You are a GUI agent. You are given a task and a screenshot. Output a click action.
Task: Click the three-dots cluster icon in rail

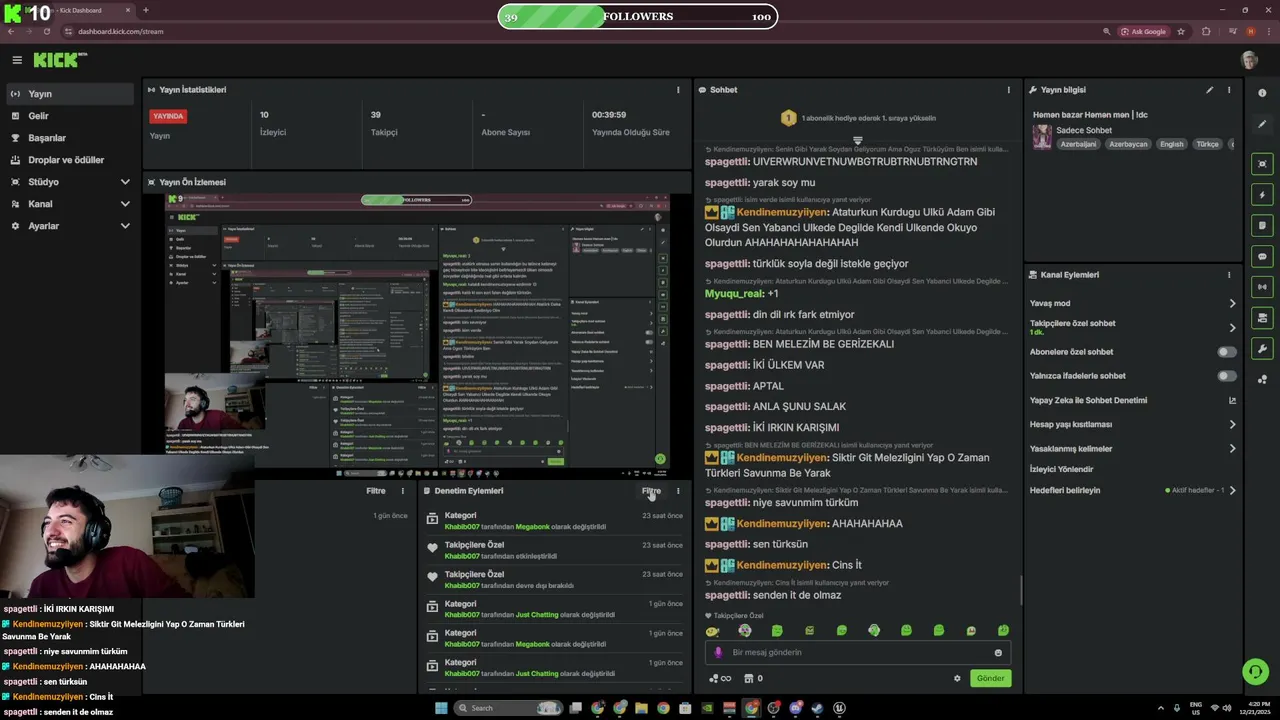coord(1262,379)
